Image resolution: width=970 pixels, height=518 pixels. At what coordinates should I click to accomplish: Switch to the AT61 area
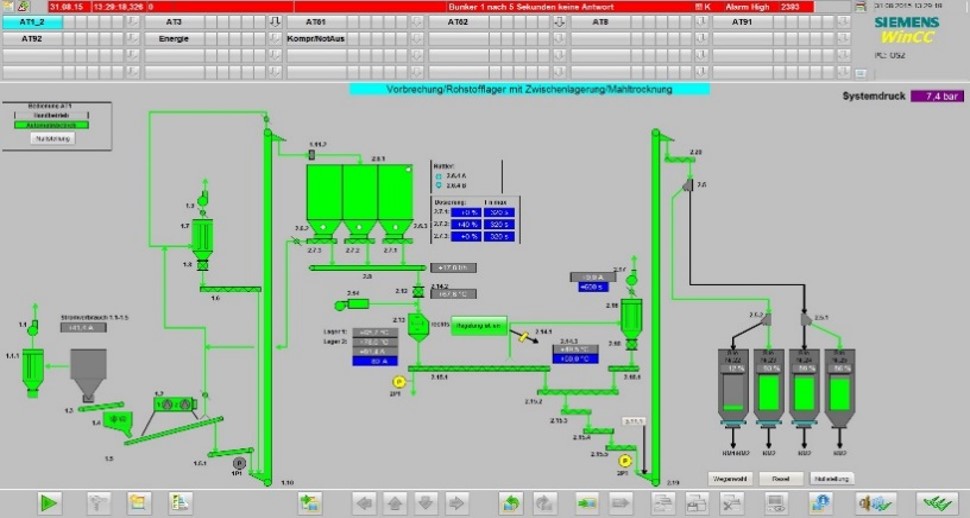(x=315, y=22)
